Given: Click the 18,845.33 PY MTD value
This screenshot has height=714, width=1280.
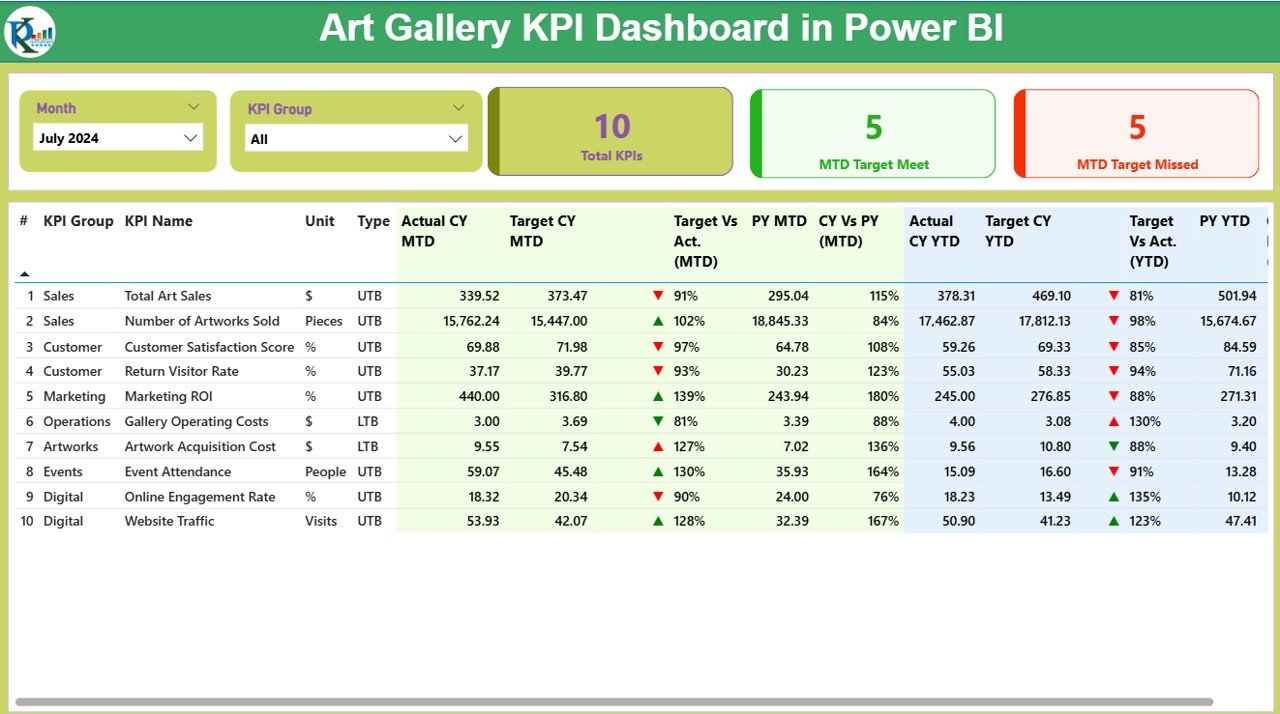Looking at the screenshot, I should click(779, 321).
